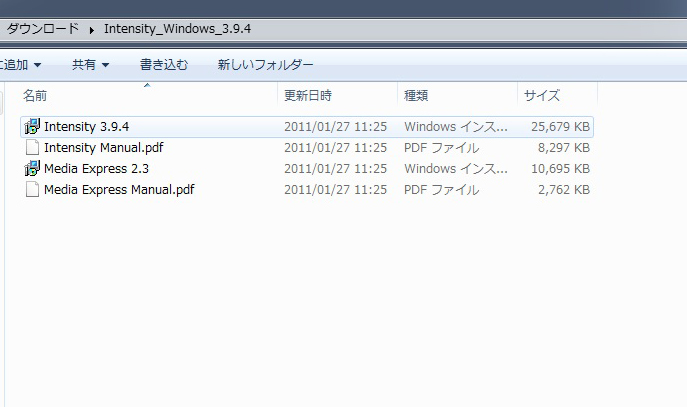Click the size 25,679 KB
This screenshot has width=687, height=407.
(x=560, y=127)
